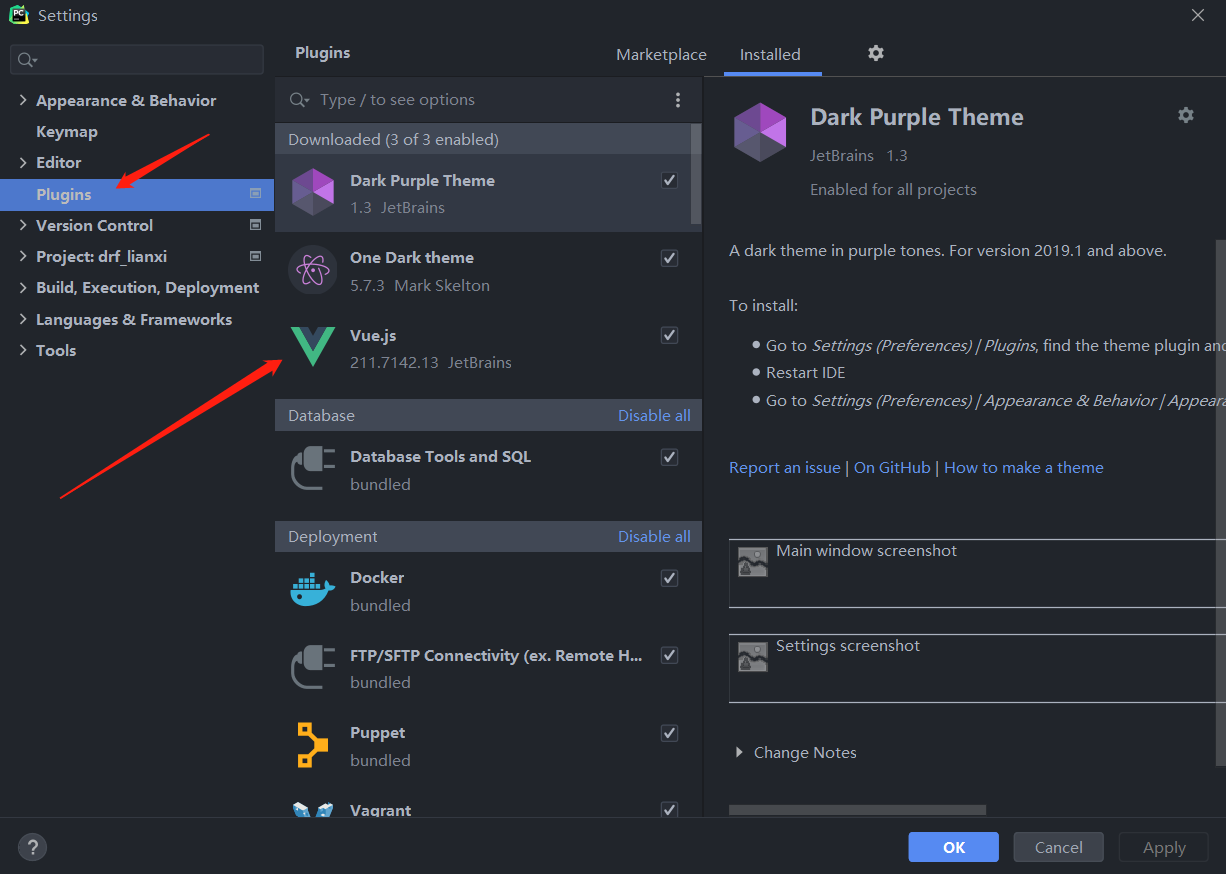This screenshot has width=1226, height=874.
Task: Click the project-level icon next to Project: drf_lianxi
Action: [x=255, y=256]
